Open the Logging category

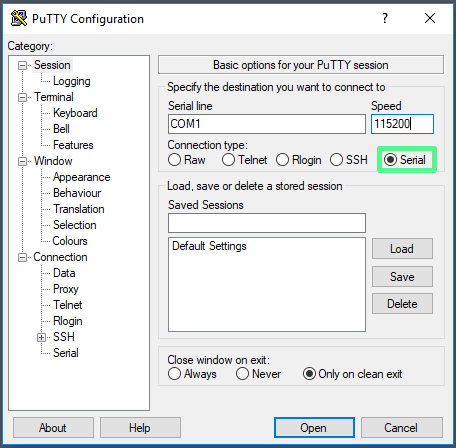71,81
